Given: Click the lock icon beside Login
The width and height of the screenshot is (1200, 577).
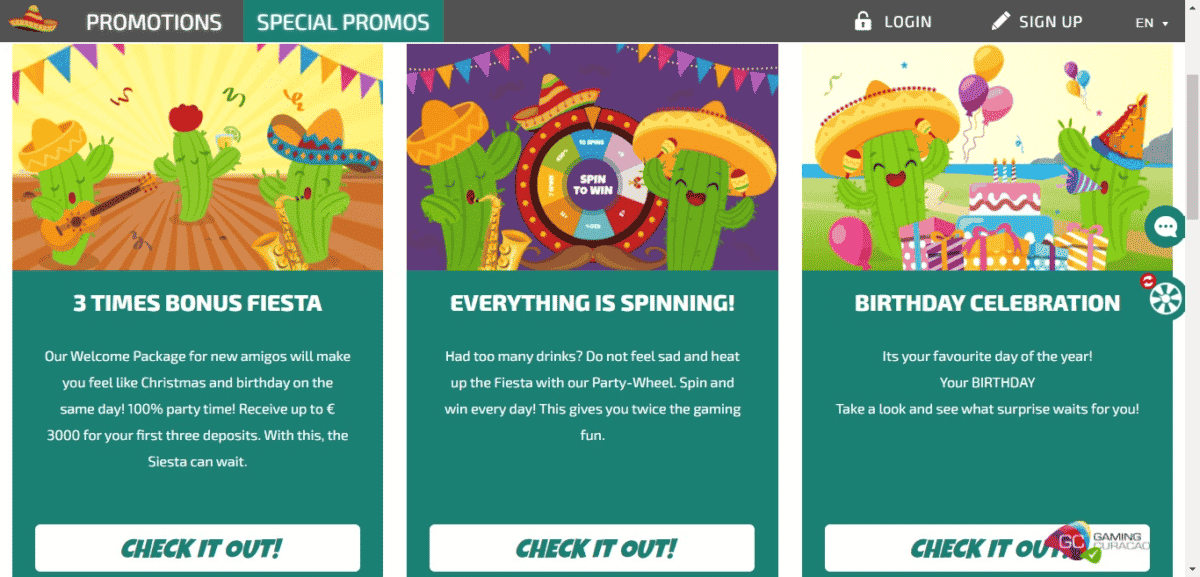Looking at the screenshot, I should [863, 21].
